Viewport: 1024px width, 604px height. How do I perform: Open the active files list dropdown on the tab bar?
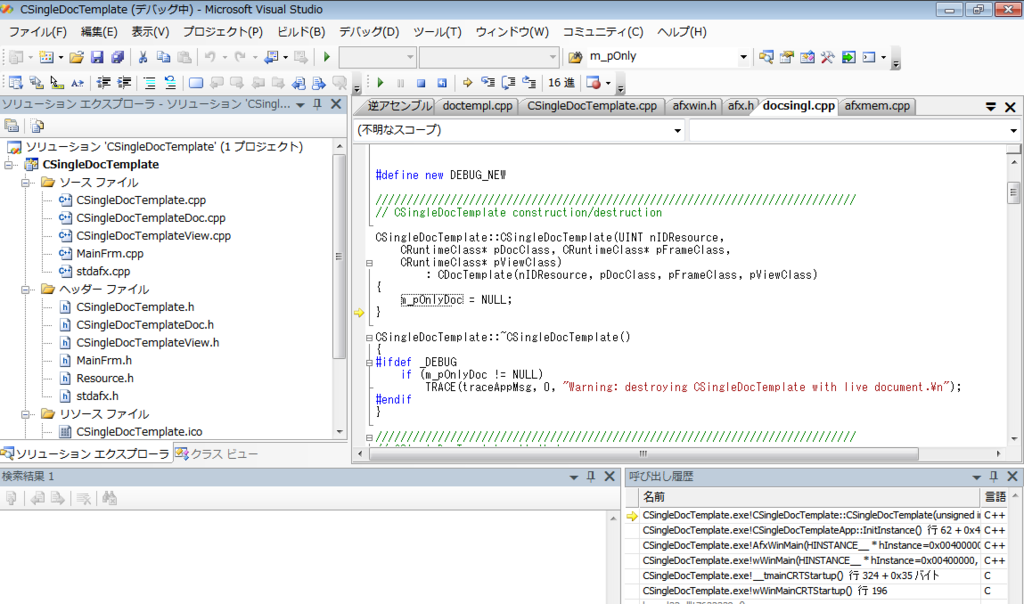point(991,106)
